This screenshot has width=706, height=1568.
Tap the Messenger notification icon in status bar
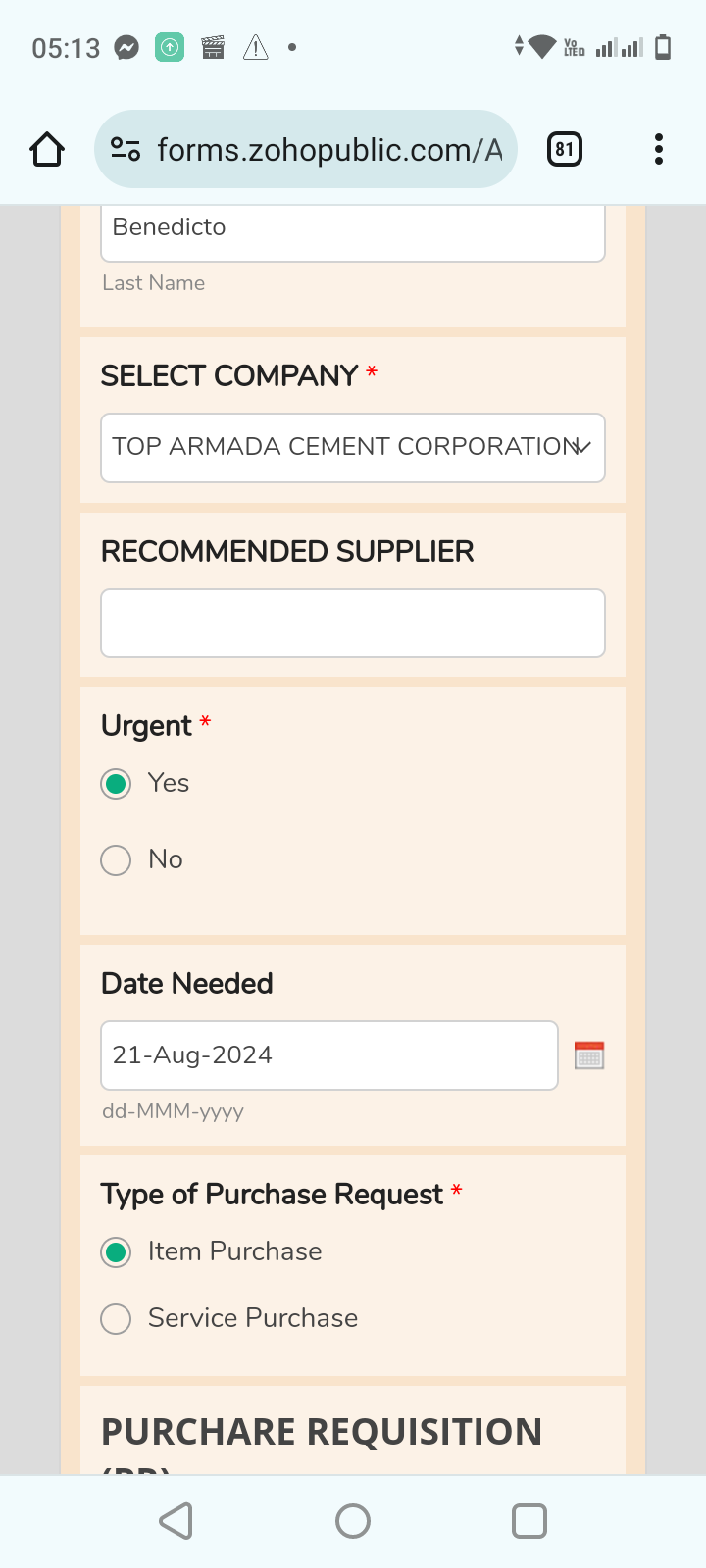126,47
